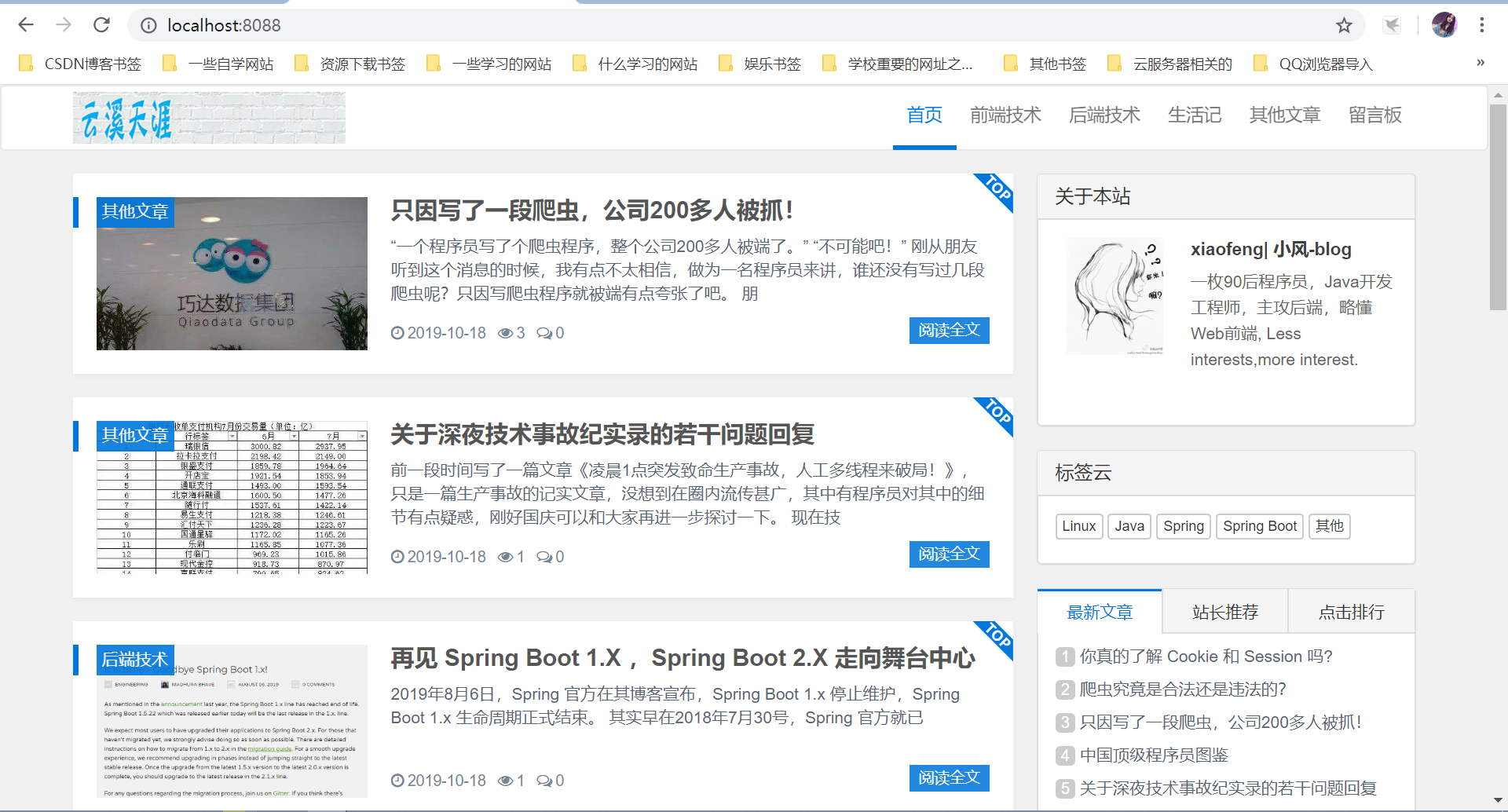Click 其他文章 label on the 深夜技术事故 article
The image size is (1508, 812).
[x=135, y=436]
